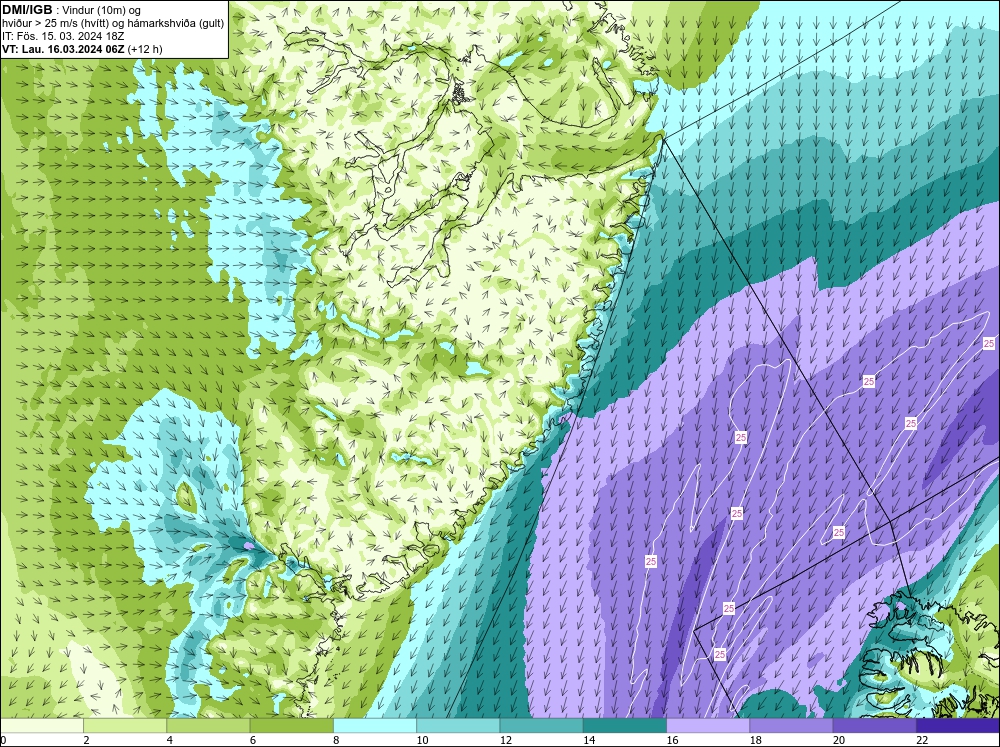Choose the 12–14 m/s teal legend swatch

[541, 725]
